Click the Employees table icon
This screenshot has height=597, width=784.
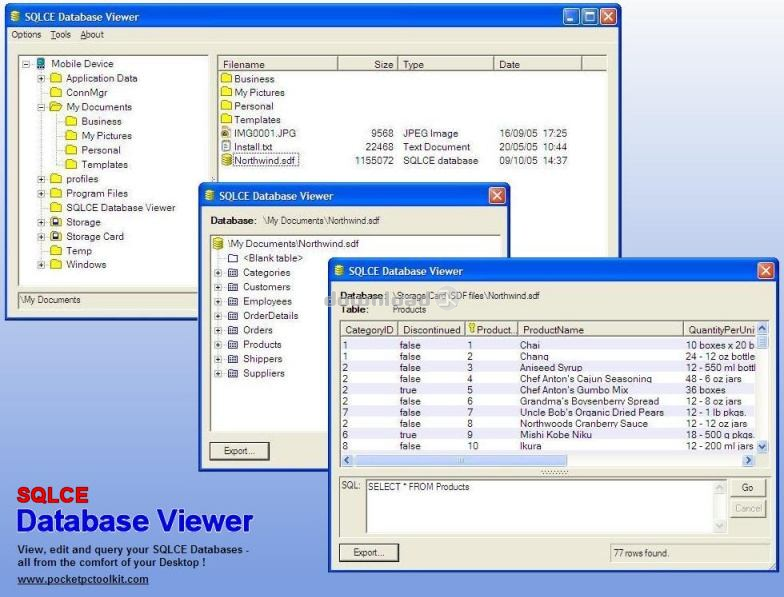[x=232, y=302]
